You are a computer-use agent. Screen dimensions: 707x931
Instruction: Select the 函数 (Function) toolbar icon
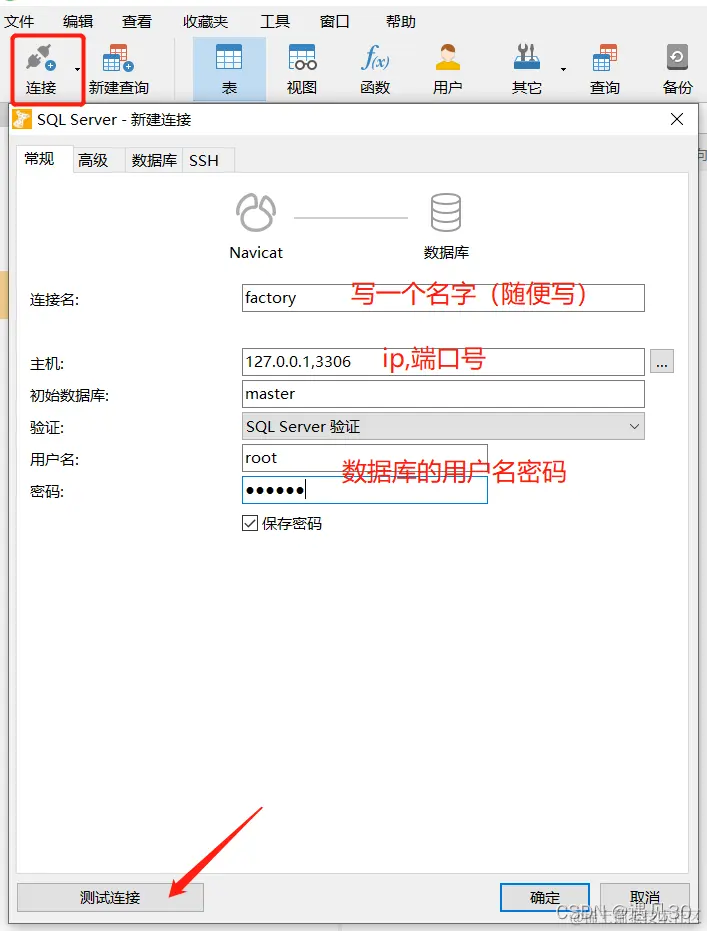click(375, 69)
